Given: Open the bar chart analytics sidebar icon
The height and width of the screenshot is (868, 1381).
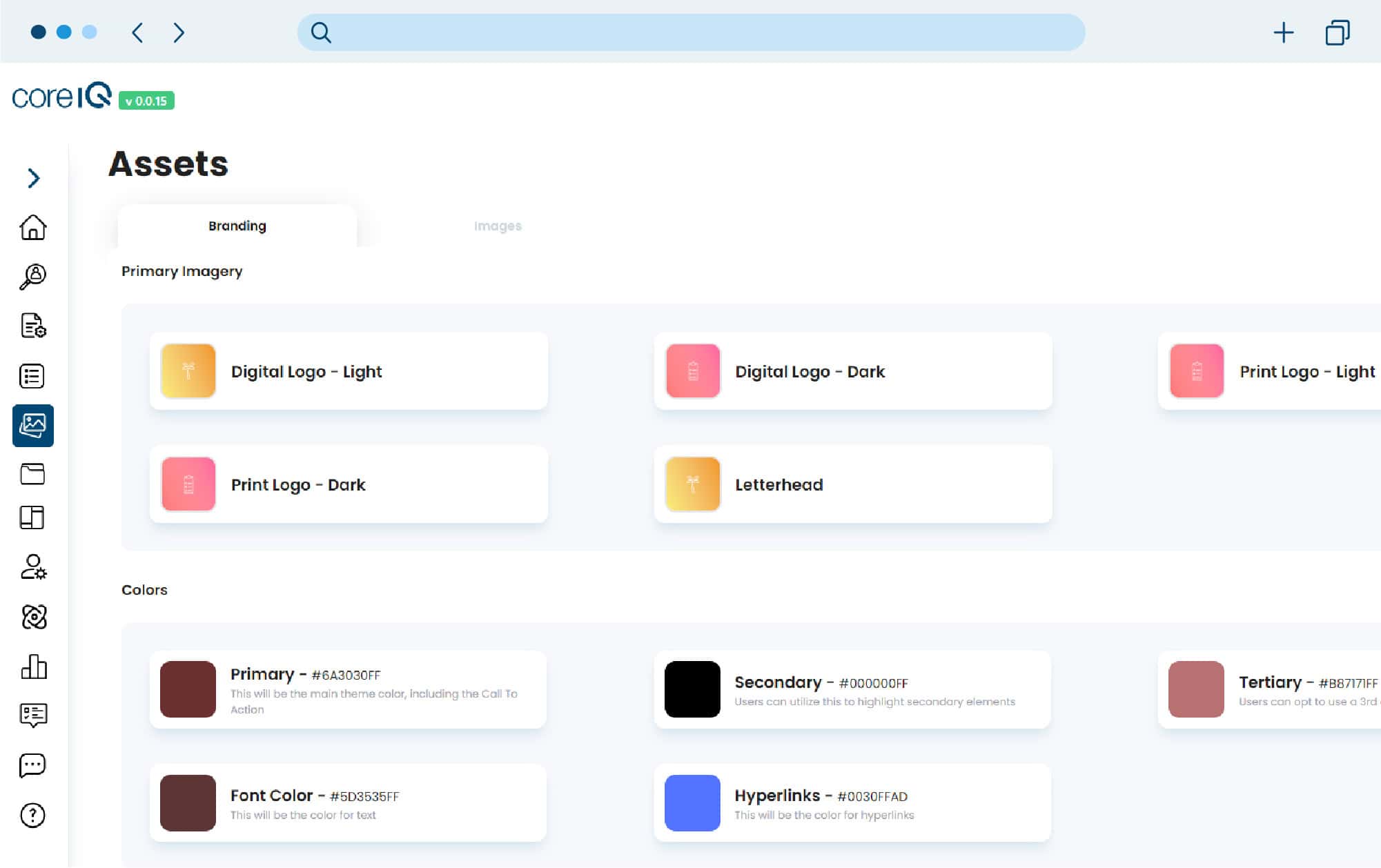Looking at the screenshot, I should pos(33,667).
